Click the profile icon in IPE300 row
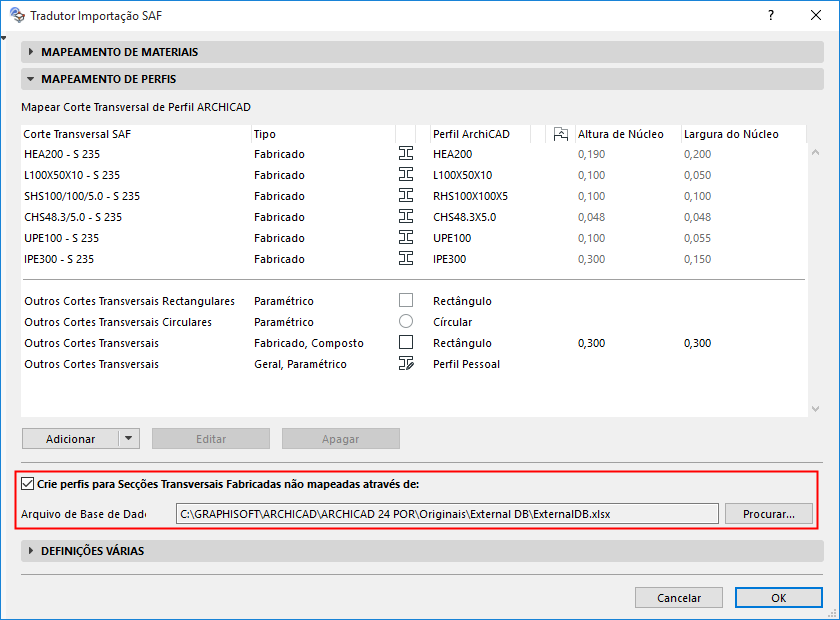This screenshot has width=840, height=620. click(x=406, y=258)
